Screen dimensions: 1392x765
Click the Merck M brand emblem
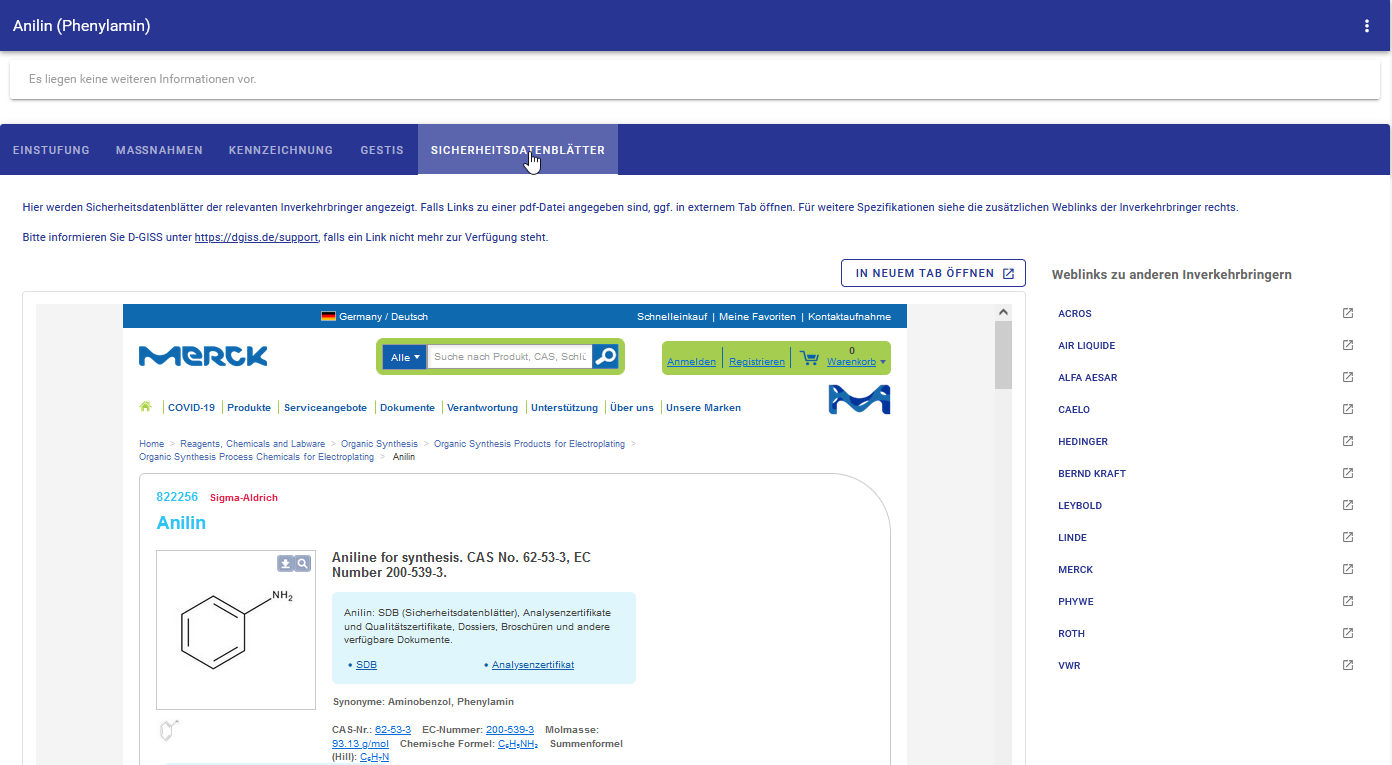click(859, 399)
